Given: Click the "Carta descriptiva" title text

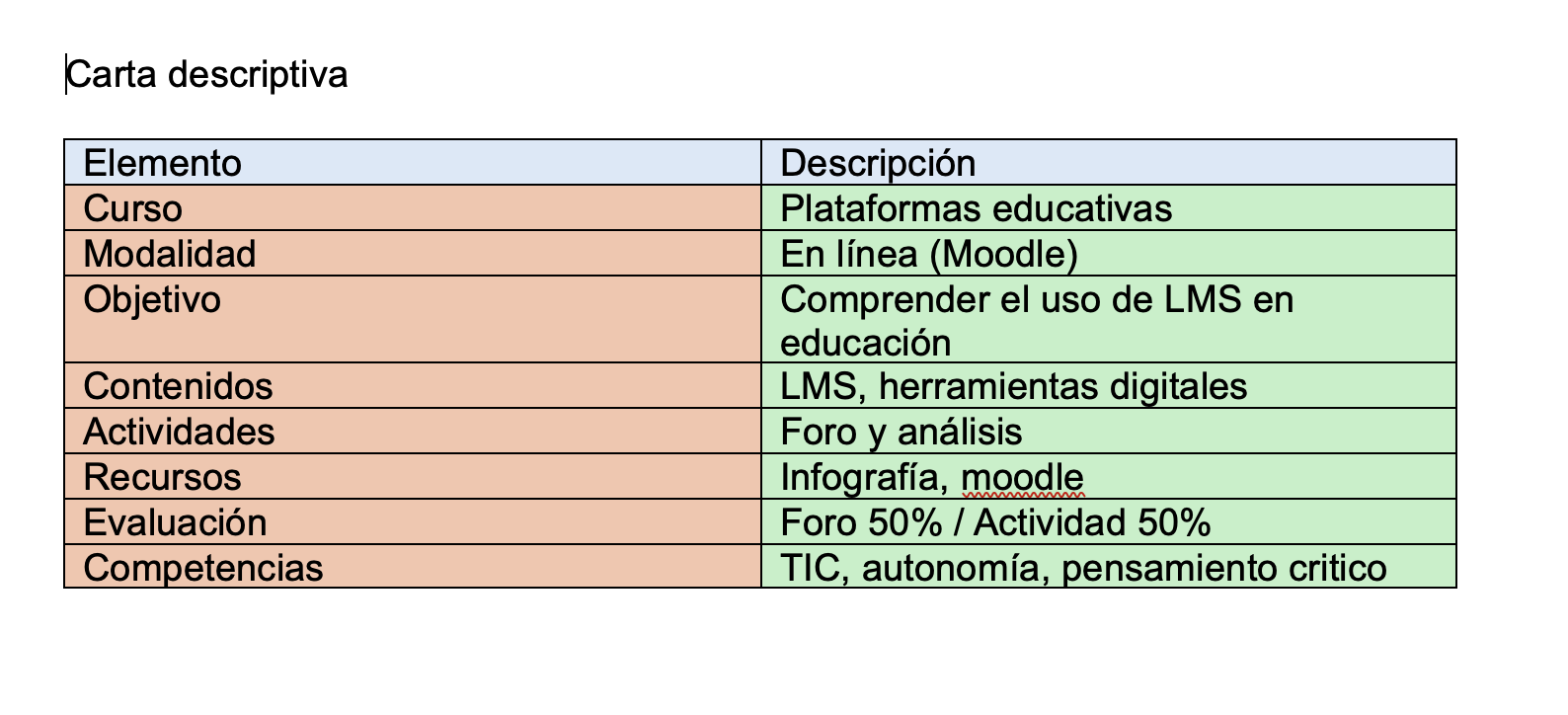Looking at the screenshot, I should pos(206,75).
